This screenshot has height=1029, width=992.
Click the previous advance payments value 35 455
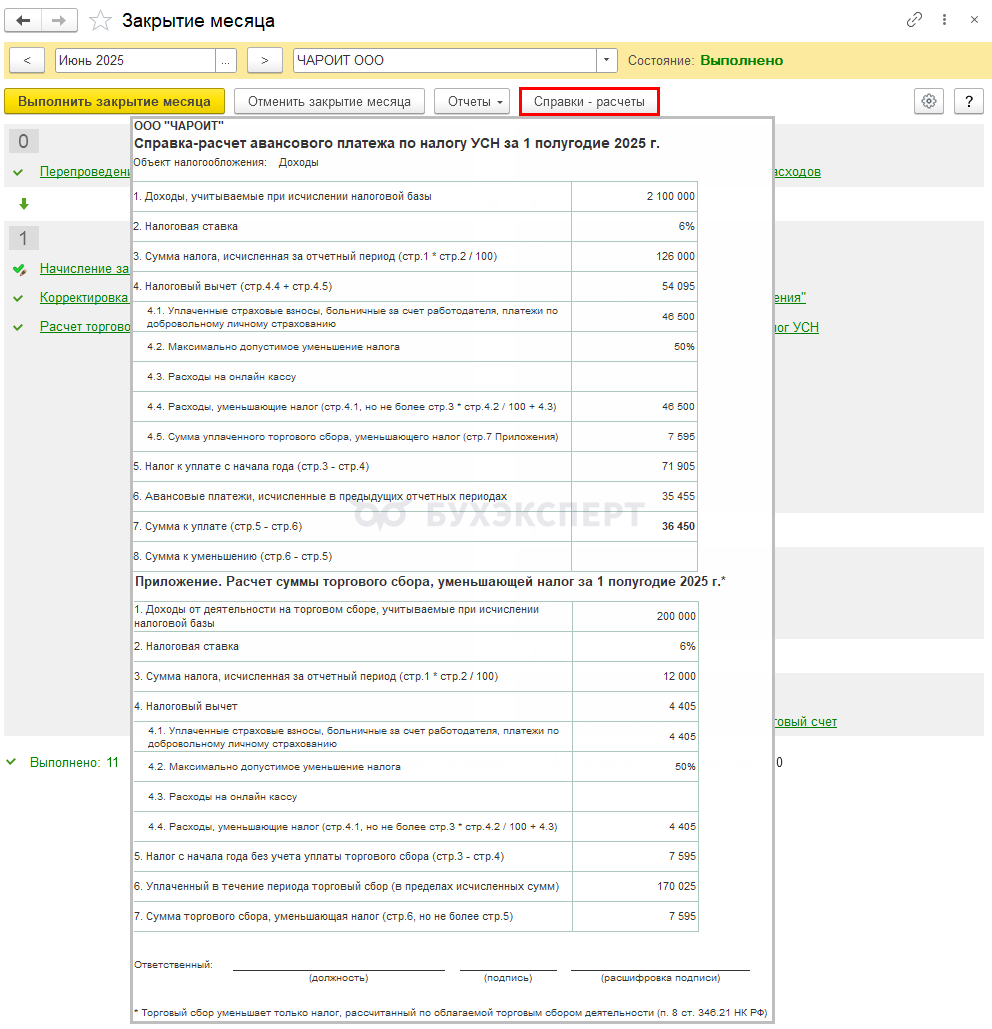[678, 496]
